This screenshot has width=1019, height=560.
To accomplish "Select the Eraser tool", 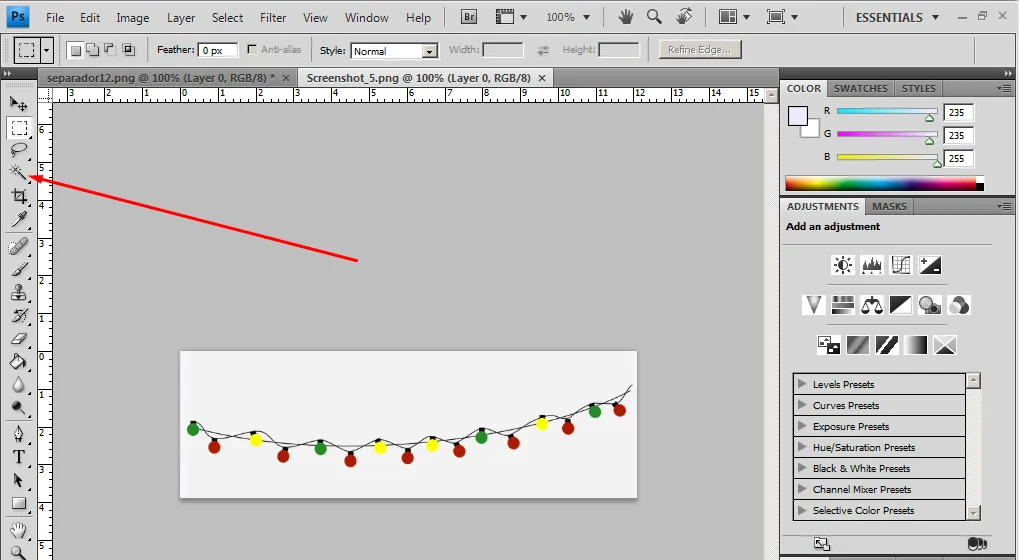I will point(18,338).
